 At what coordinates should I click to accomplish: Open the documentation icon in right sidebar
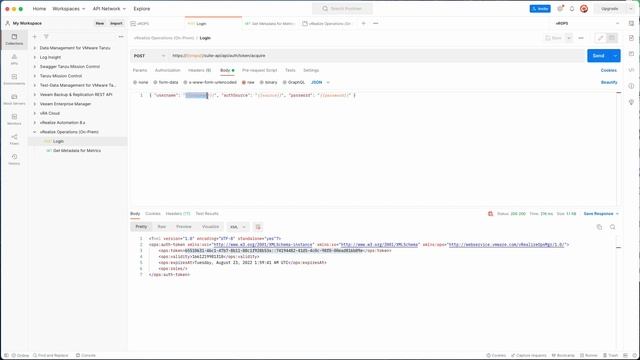click(x=631, y=38)
